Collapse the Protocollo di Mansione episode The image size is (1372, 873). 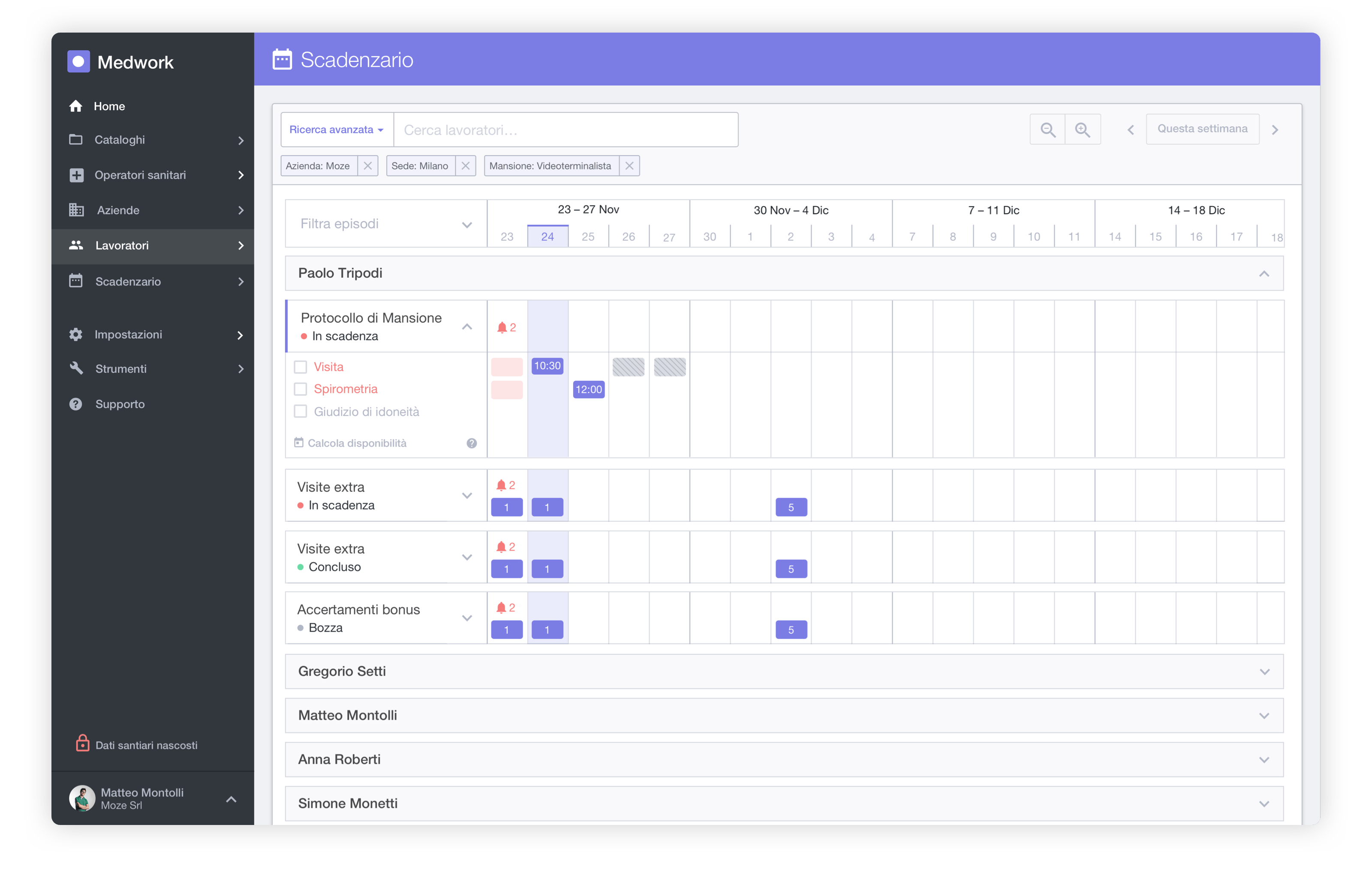[x=467, y=327]
